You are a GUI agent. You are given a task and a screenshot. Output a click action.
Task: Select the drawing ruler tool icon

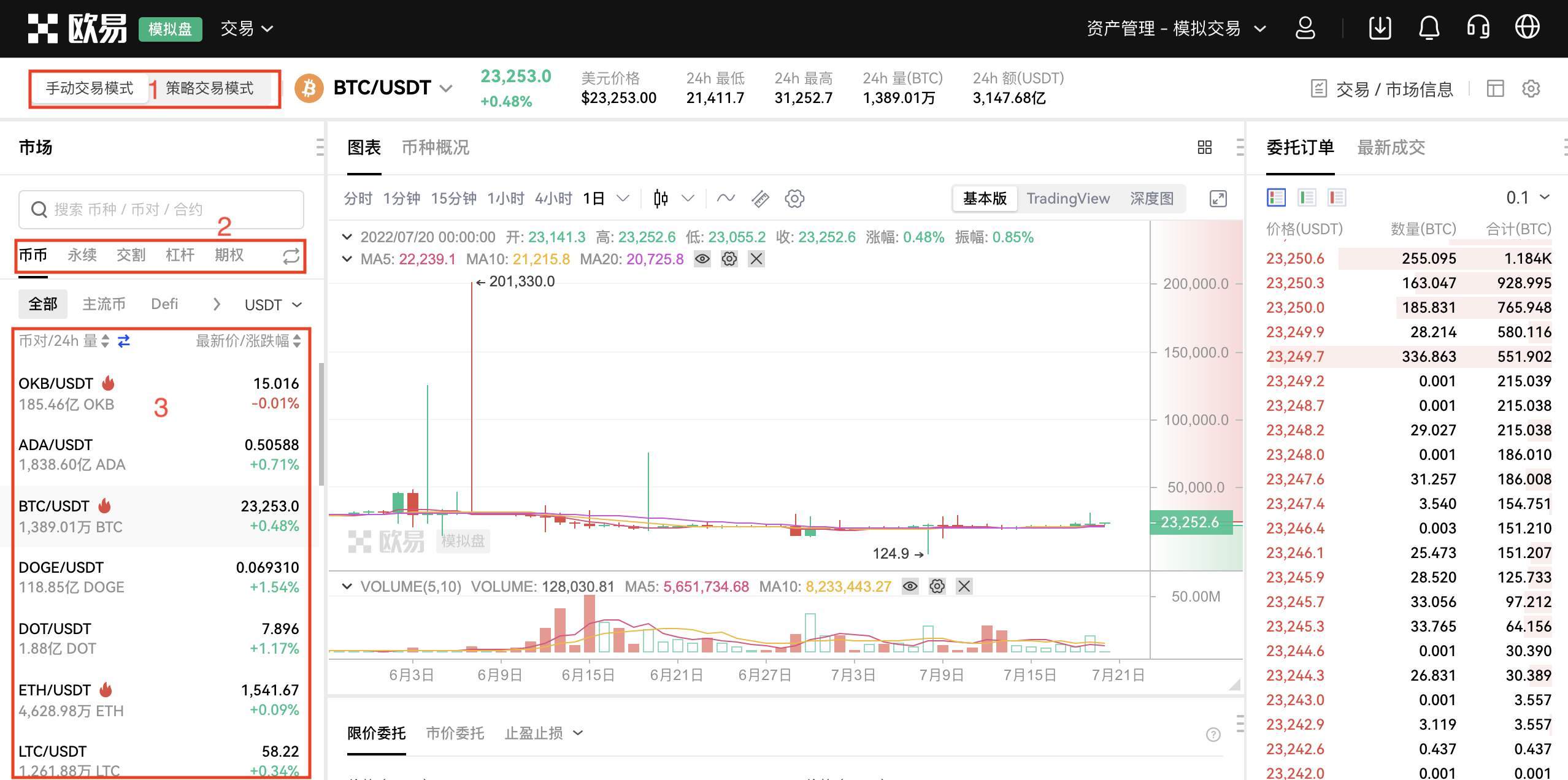tap(761, 199)
